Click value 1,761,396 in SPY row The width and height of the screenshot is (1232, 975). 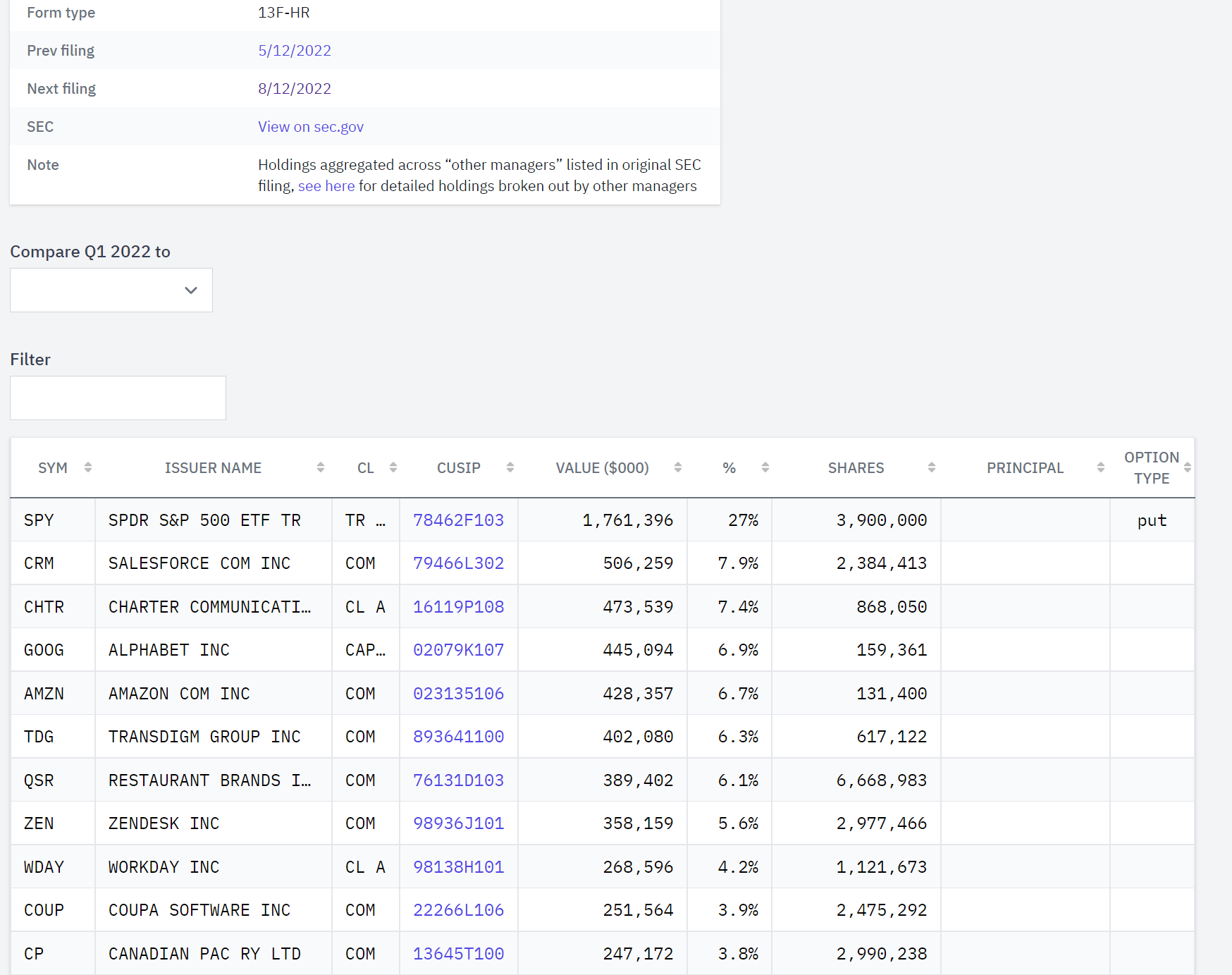[x=628, y=520]
